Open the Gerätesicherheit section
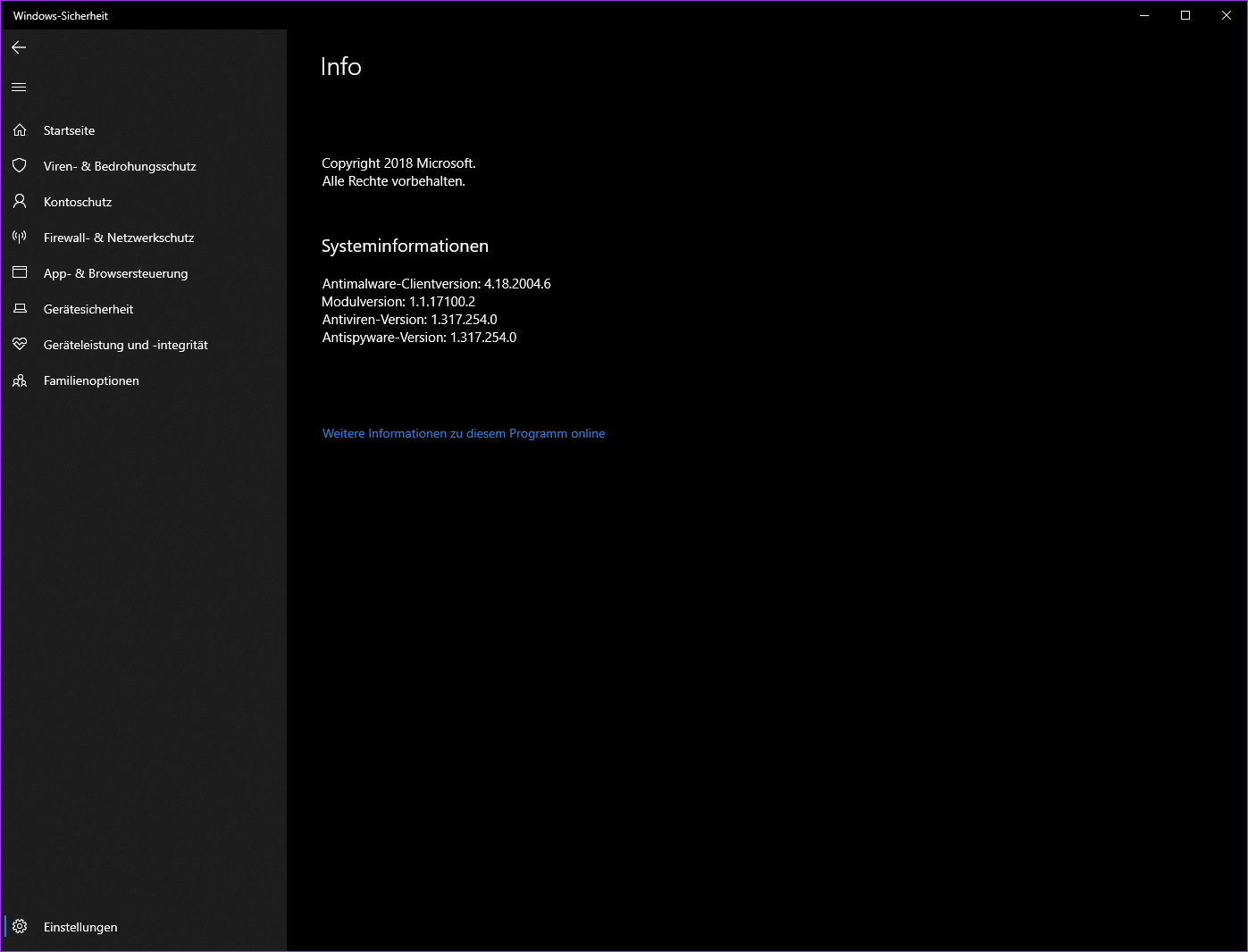Image resolution: width=1248 pixels, height=952 pixels. point(144,309)
